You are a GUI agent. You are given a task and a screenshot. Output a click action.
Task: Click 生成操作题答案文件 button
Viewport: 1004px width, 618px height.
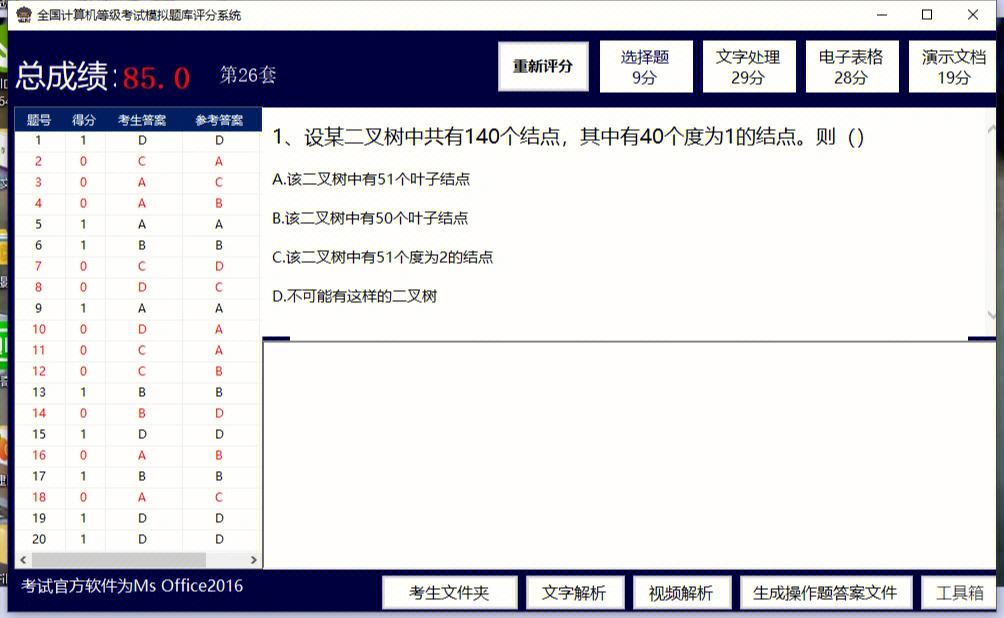pos(825,593)
